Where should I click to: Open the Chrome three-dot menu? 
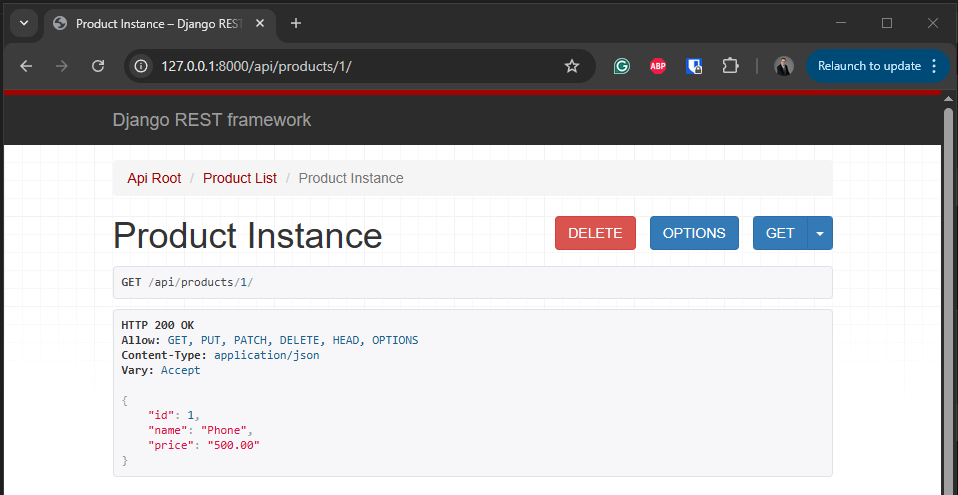point(934,66)
